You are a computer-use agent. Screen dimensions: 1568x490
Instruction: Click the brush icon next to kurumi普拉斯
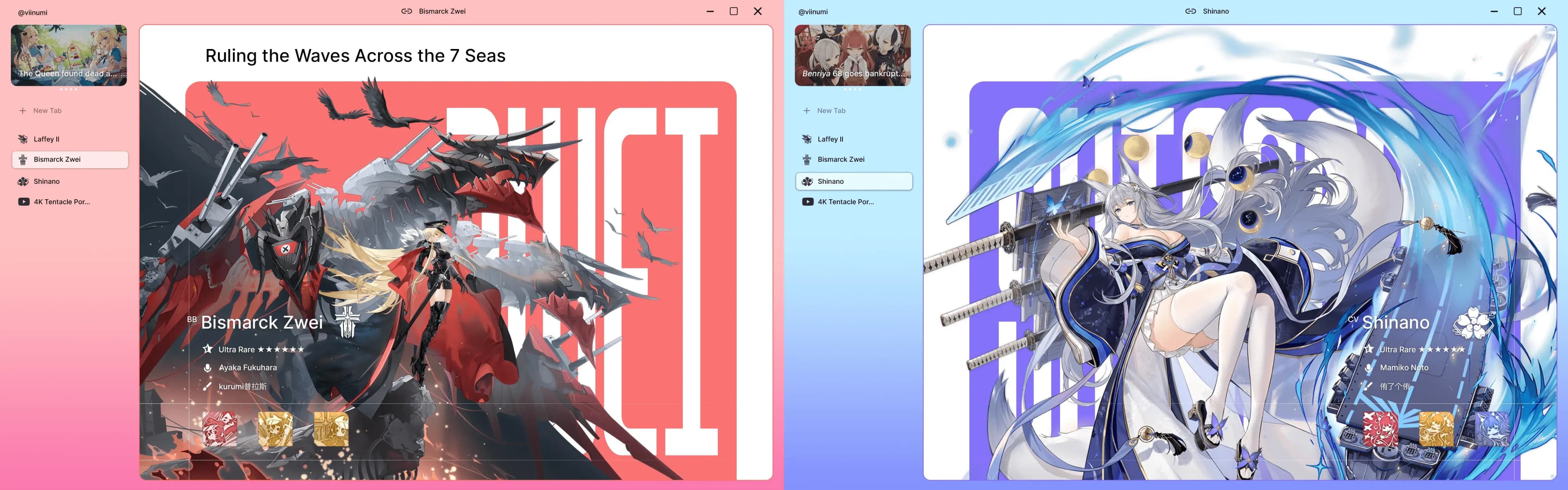pos(207,387)
